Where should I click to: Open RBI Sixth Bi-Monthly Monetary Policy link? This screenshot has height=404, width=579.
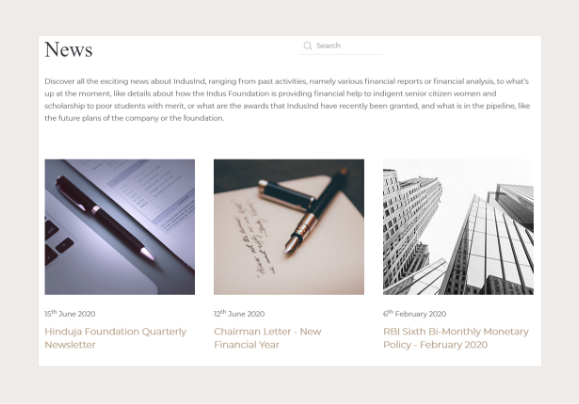click(456, 338)
